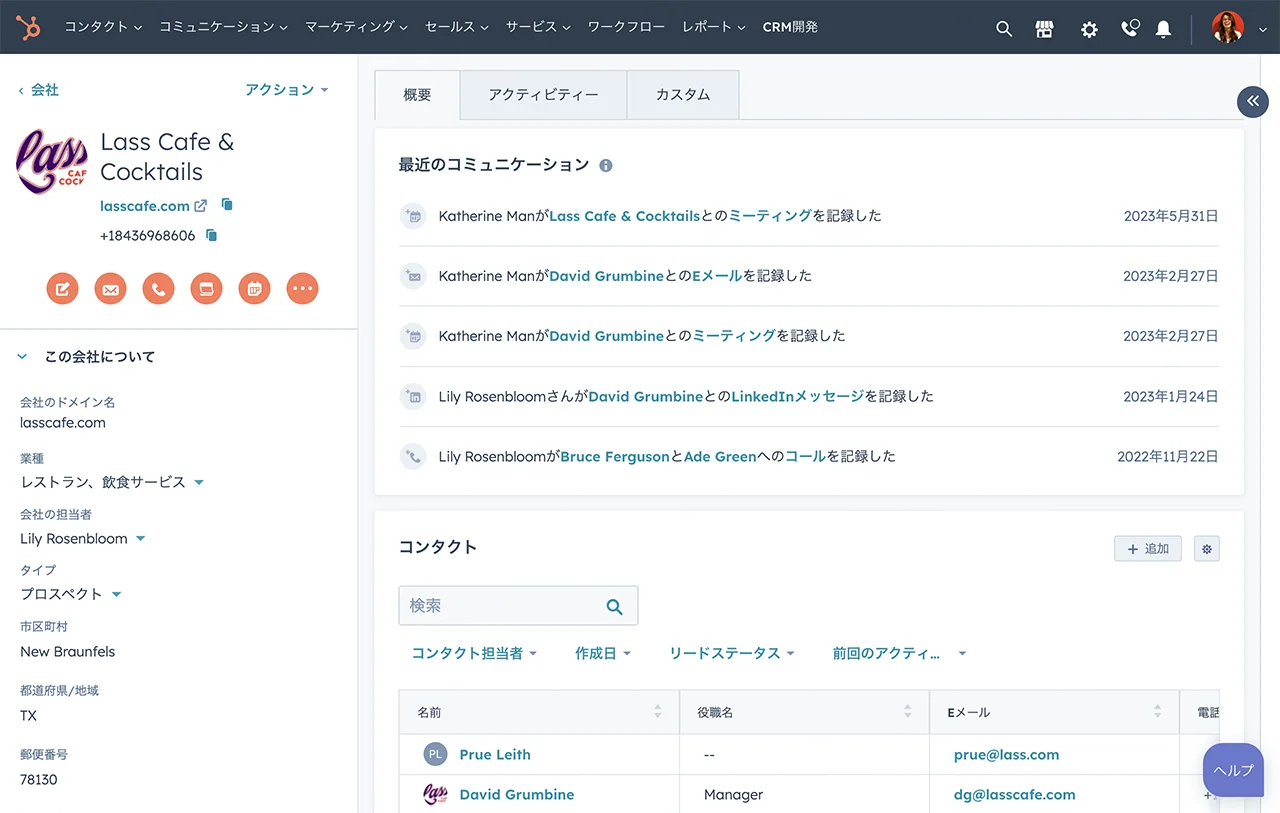Click the orange call action icon

(158, 289)
